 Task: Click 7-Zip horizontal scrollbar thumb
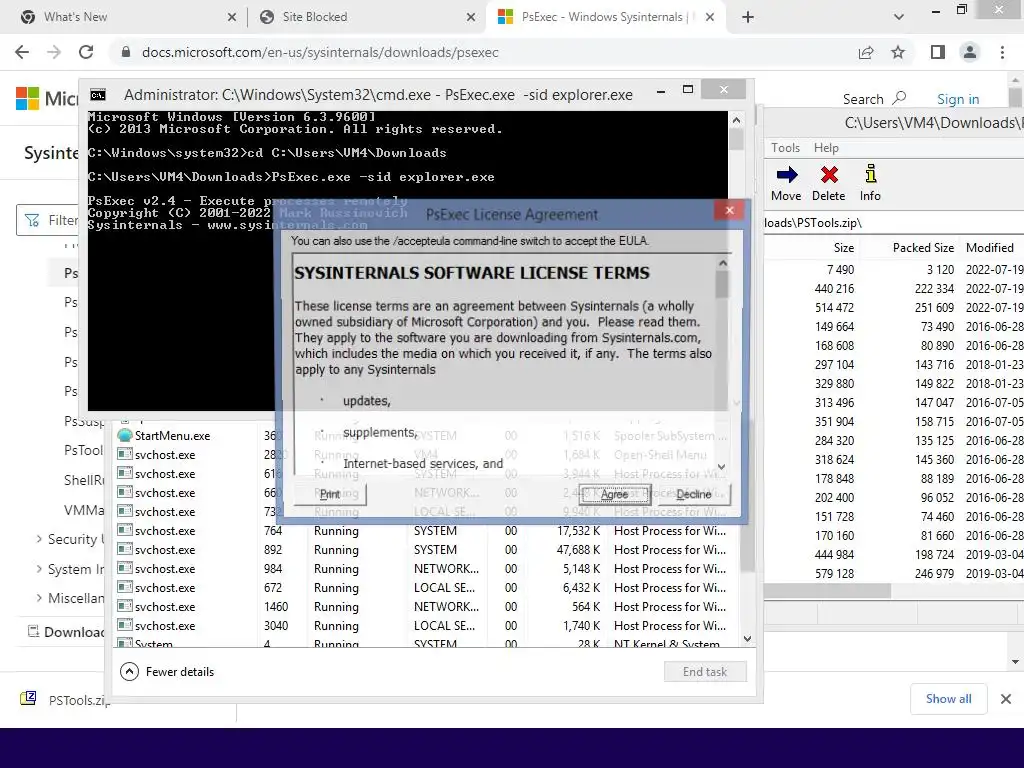pos(827,590)
